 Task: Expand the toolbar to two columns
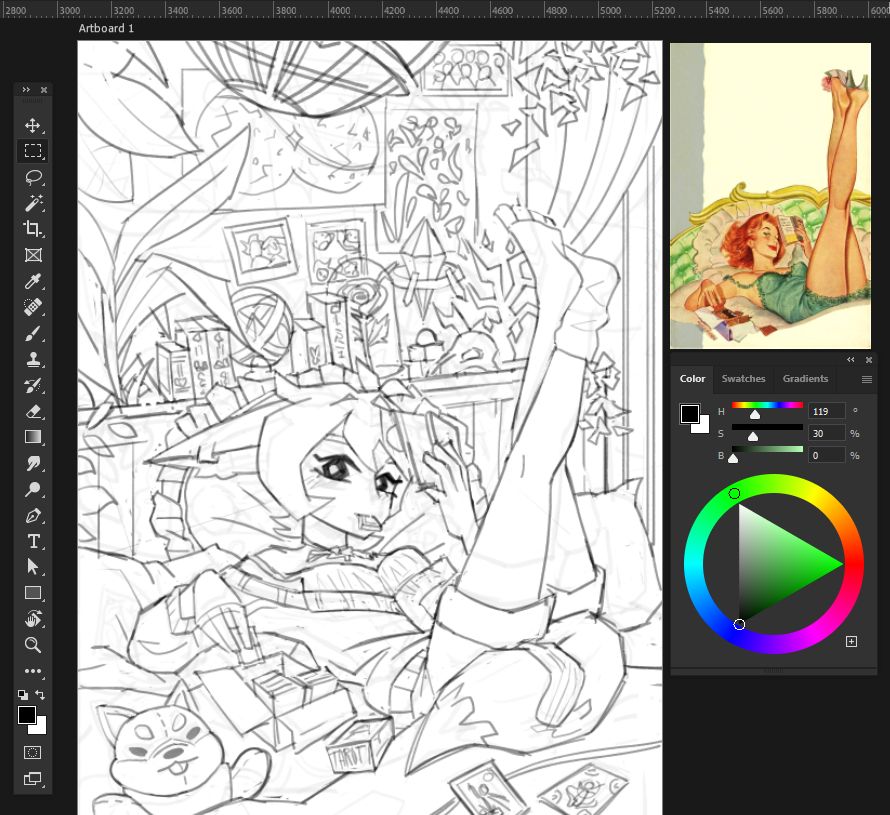(26, 90)
